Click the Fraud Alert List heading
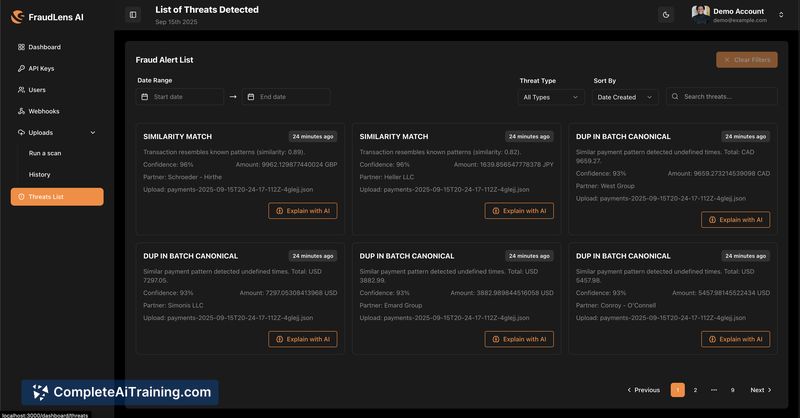The height and width of the screenshot is (418, 800). 164,60
